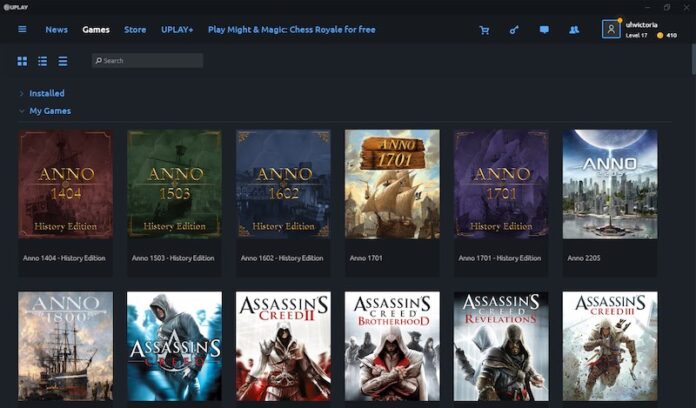
Task: Open the first Assassin's Creed cover
Action: (174, 346)
